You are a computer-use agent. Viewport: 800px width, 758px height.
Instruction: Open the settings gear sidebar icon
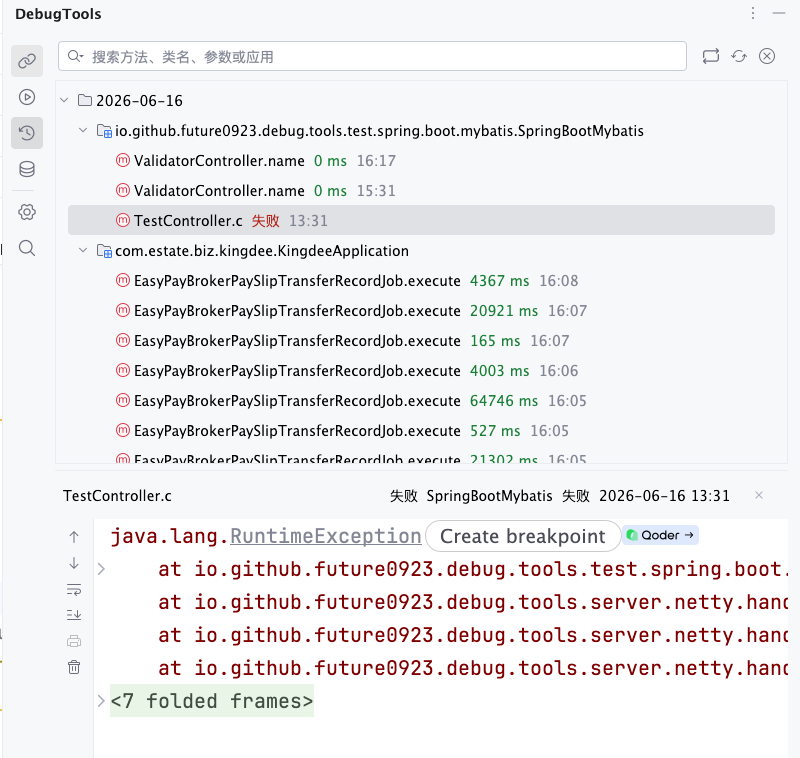pos(27,212)
